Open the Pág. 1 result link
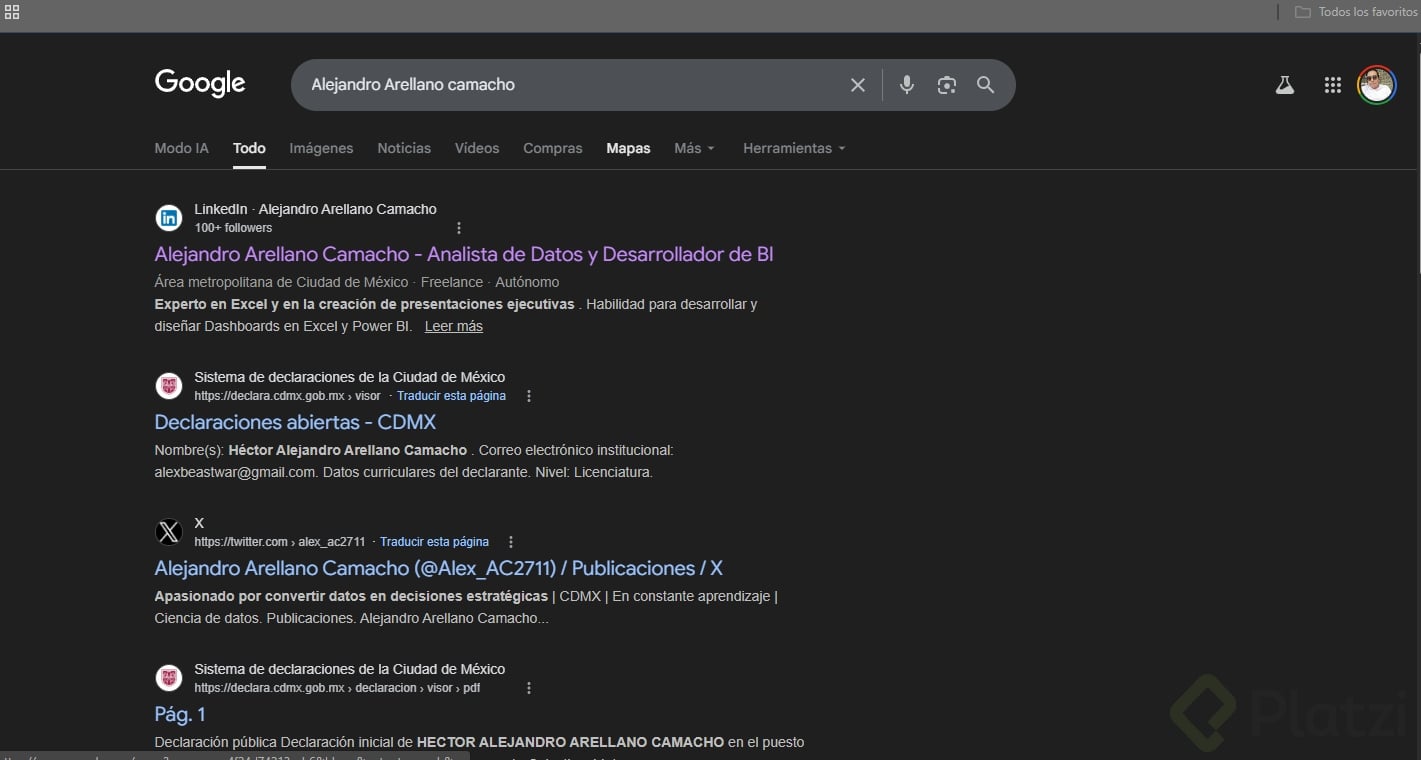Screen dimensions: 1421x760 click(x=180, y=714)
